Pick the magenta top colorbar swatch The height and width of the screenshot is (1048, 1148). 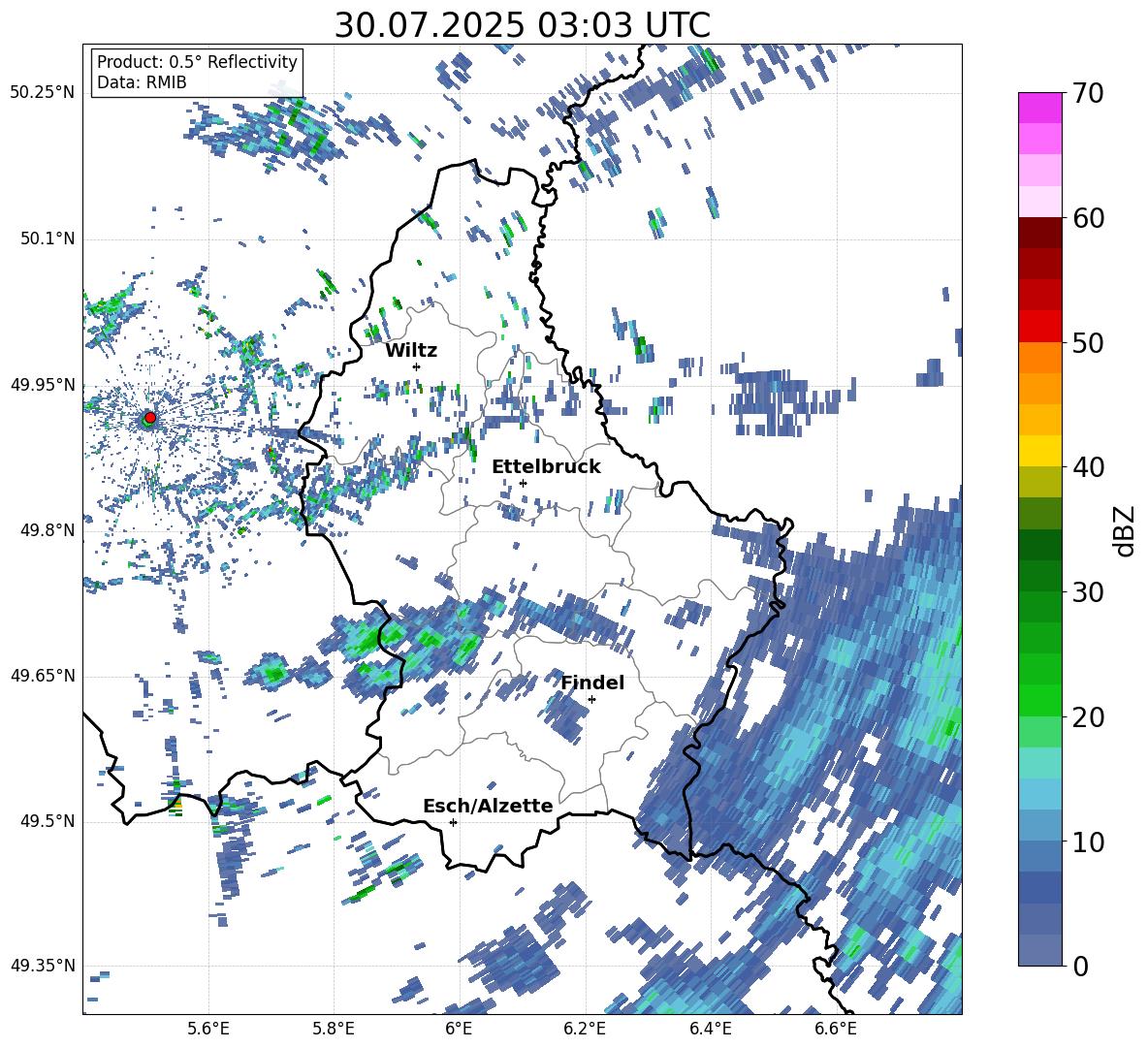click(1039, 108)
